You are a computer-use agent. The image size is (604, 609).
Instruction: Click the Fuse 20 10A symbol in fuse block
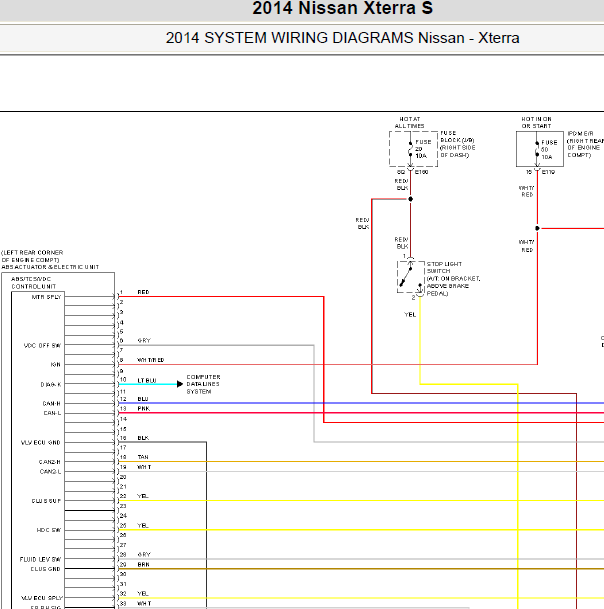click(x=411, y=149)
